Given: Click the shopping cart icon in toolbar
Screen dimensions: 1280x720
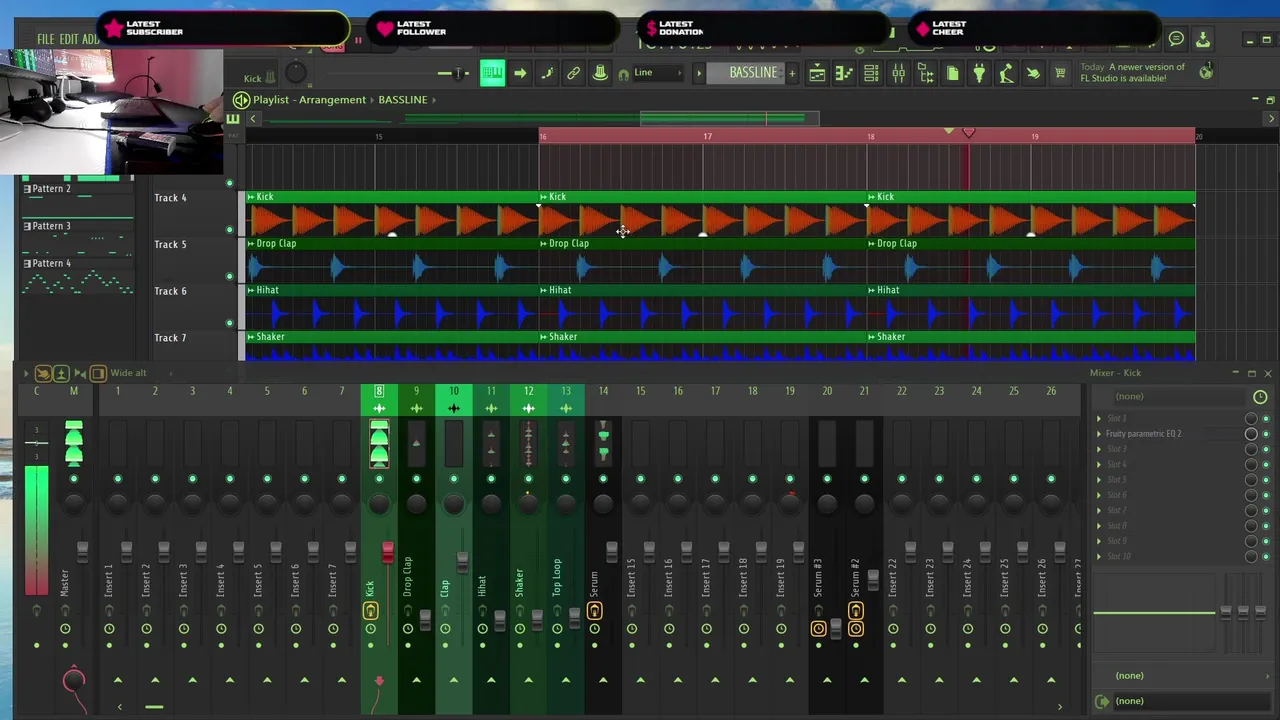Looking at the screenshot, I should 1060,73.
